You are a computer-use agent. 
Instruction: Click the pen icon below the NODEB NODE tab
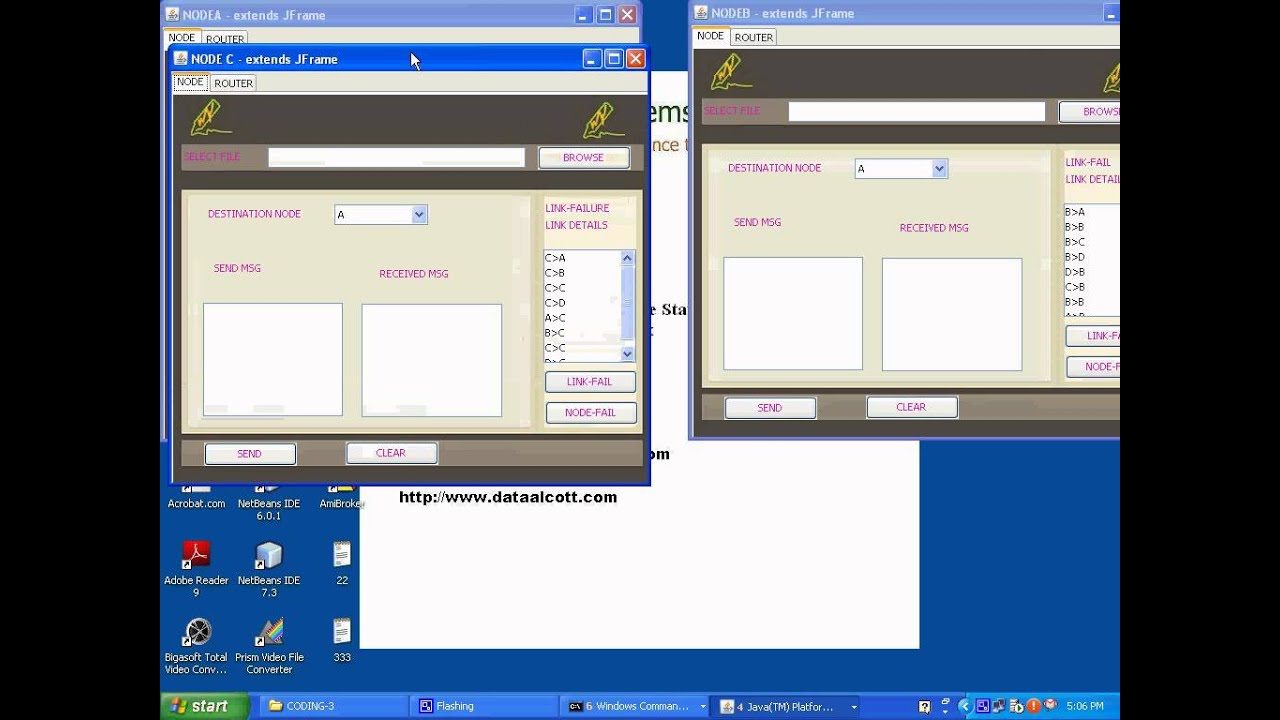click(731, 71)
